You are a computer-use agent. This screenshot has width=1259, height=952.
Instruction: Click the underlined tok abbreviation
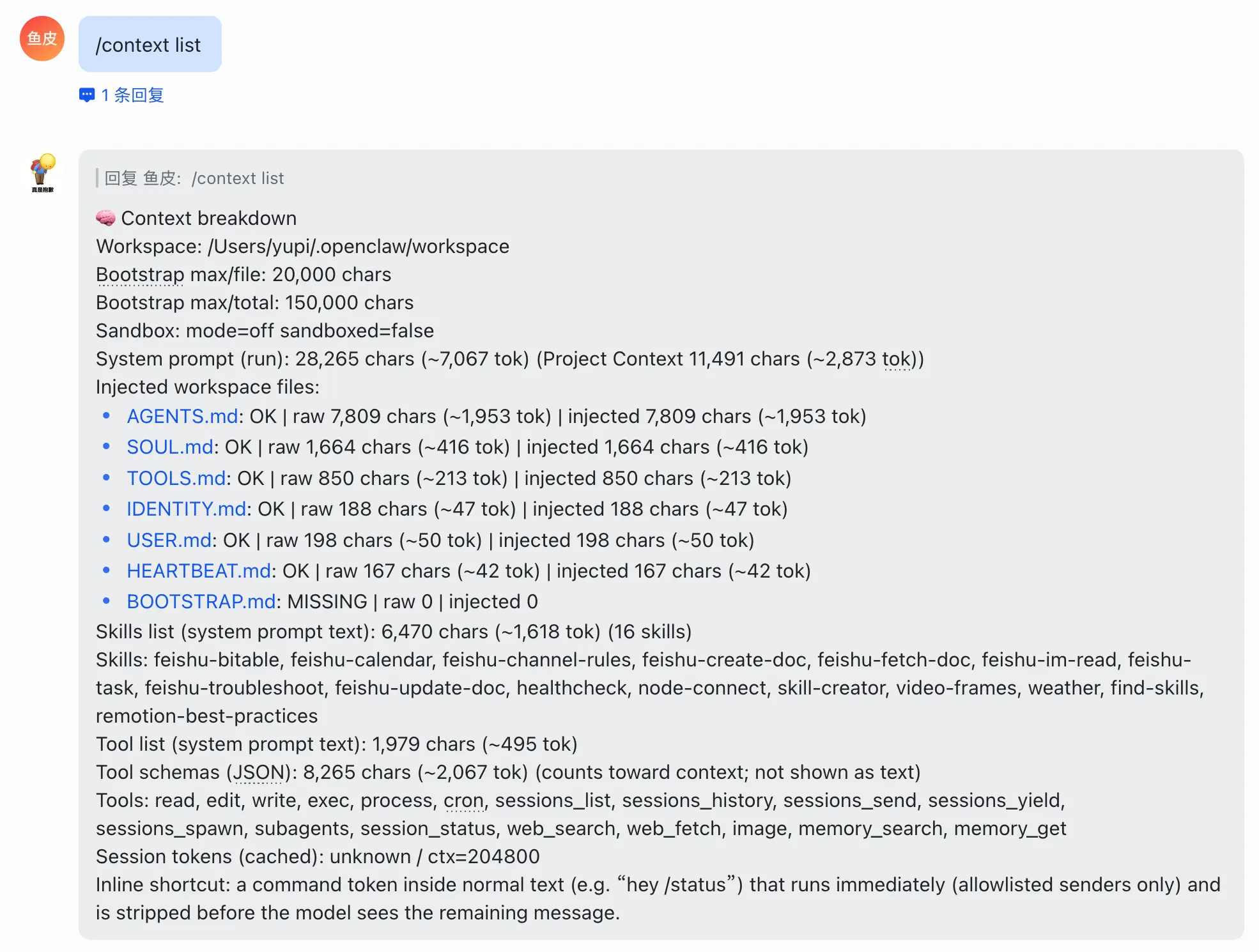point(896,359)
